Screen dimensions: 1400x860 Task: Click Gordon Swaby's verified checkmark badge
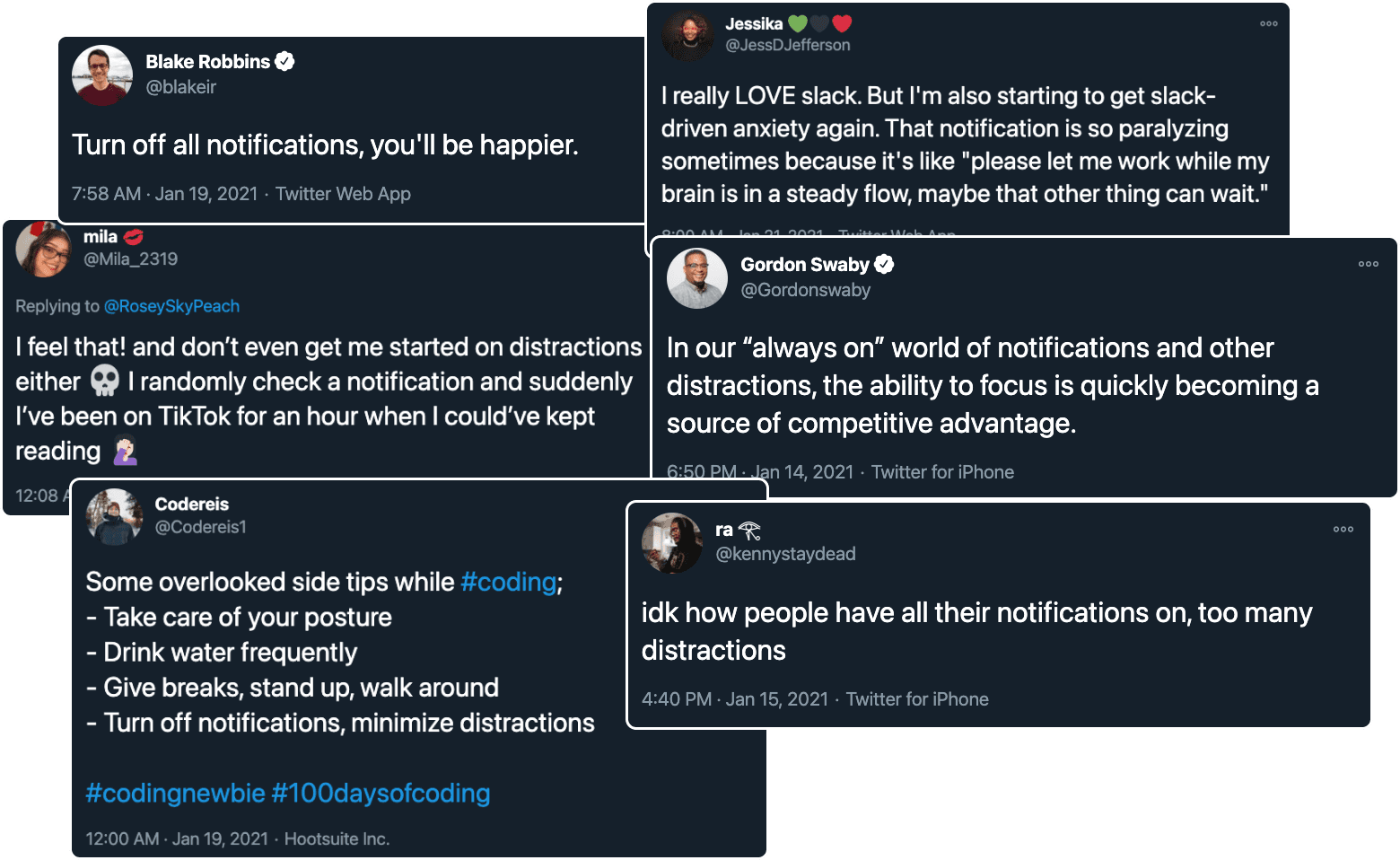click(x=884, y=264)
